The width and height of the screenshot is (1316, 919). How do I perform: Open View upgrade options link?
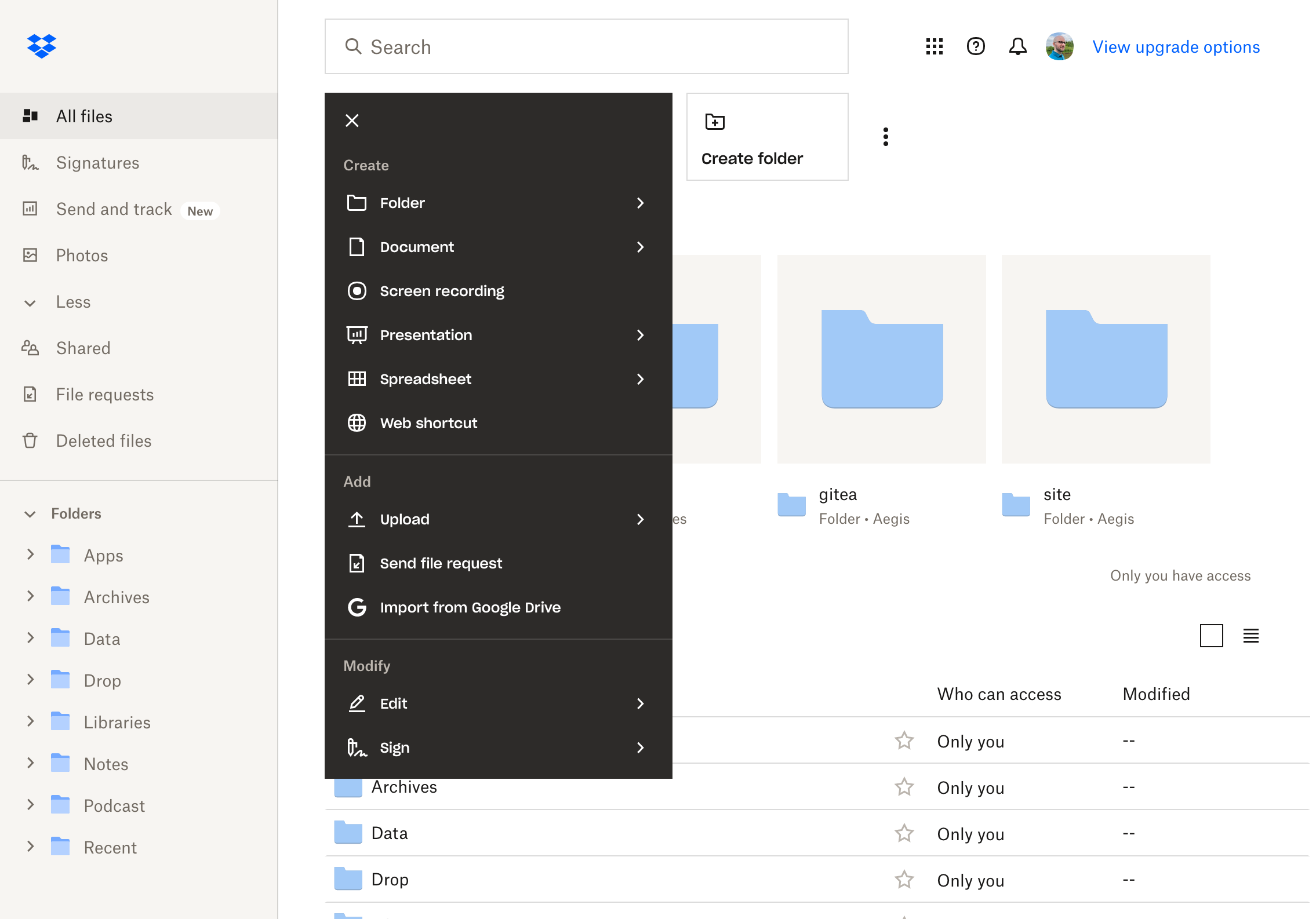click(x=1176, y=47)
